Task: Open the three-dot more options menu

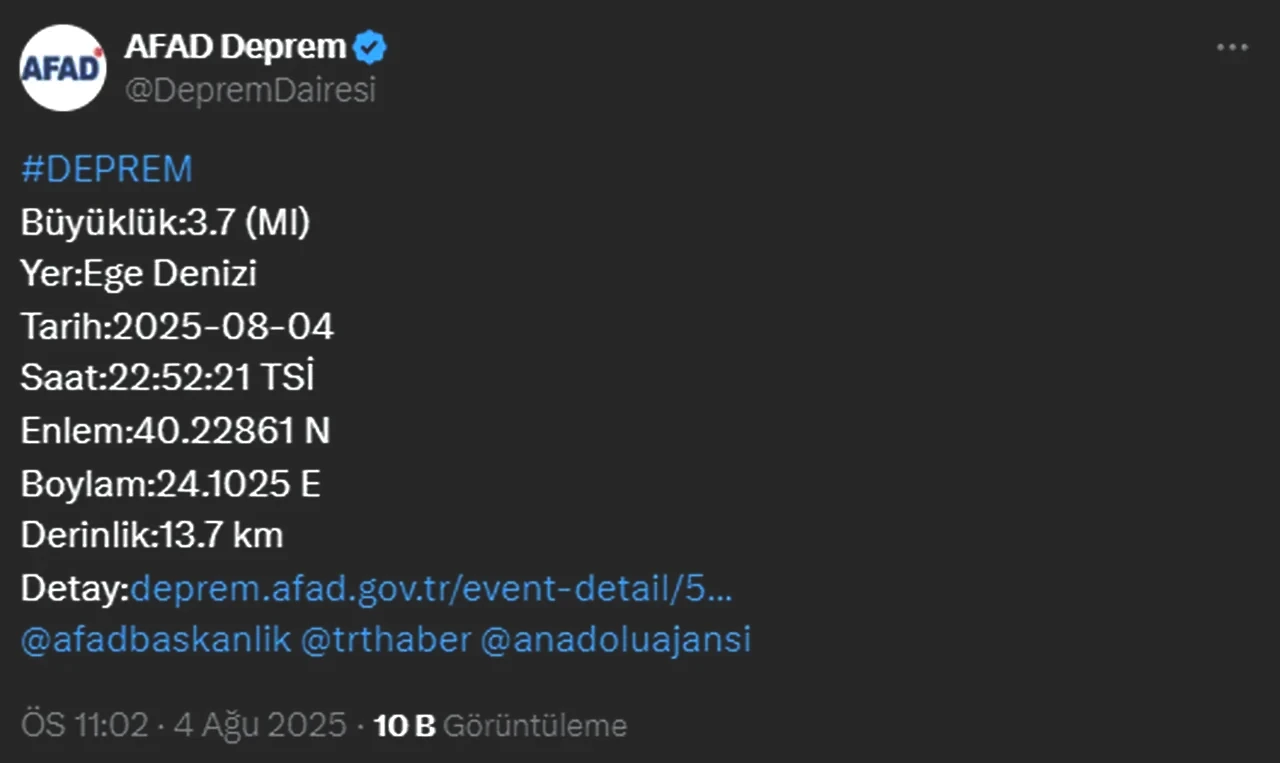Action: pos(1232,48)
